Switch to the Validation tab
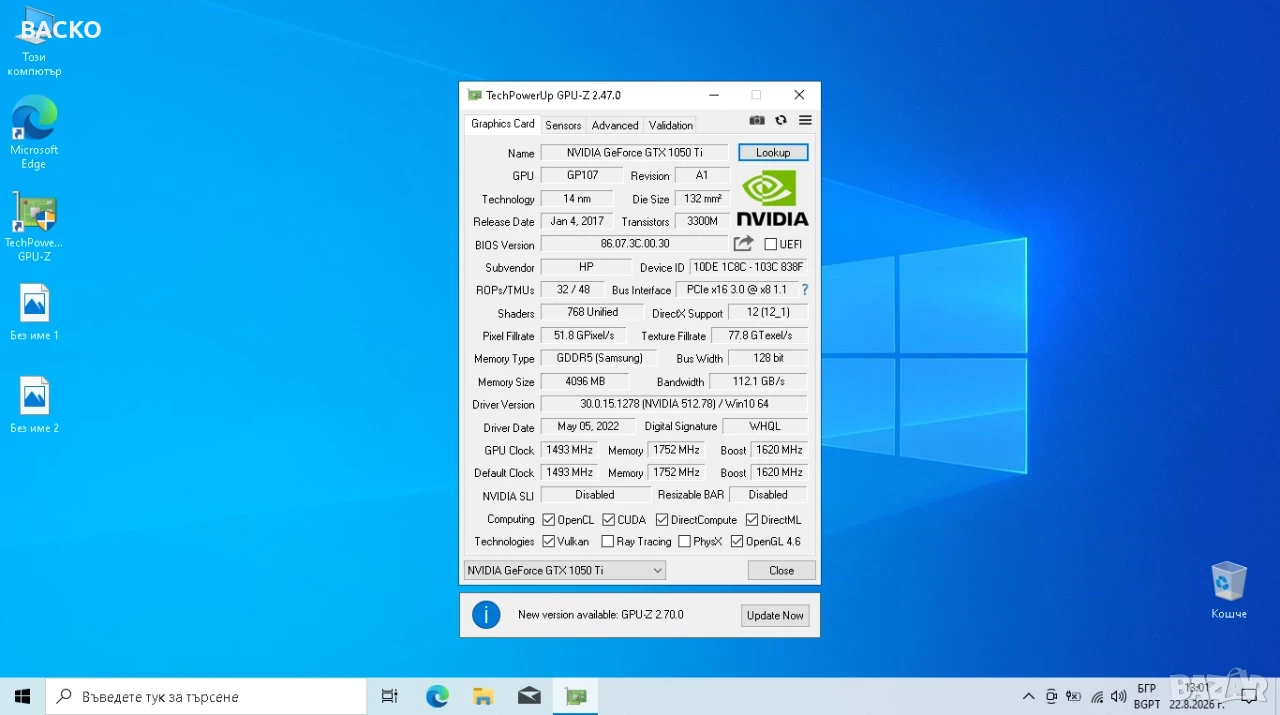Viewport: 1280px width, 715px height. click(x=670, y=125)
